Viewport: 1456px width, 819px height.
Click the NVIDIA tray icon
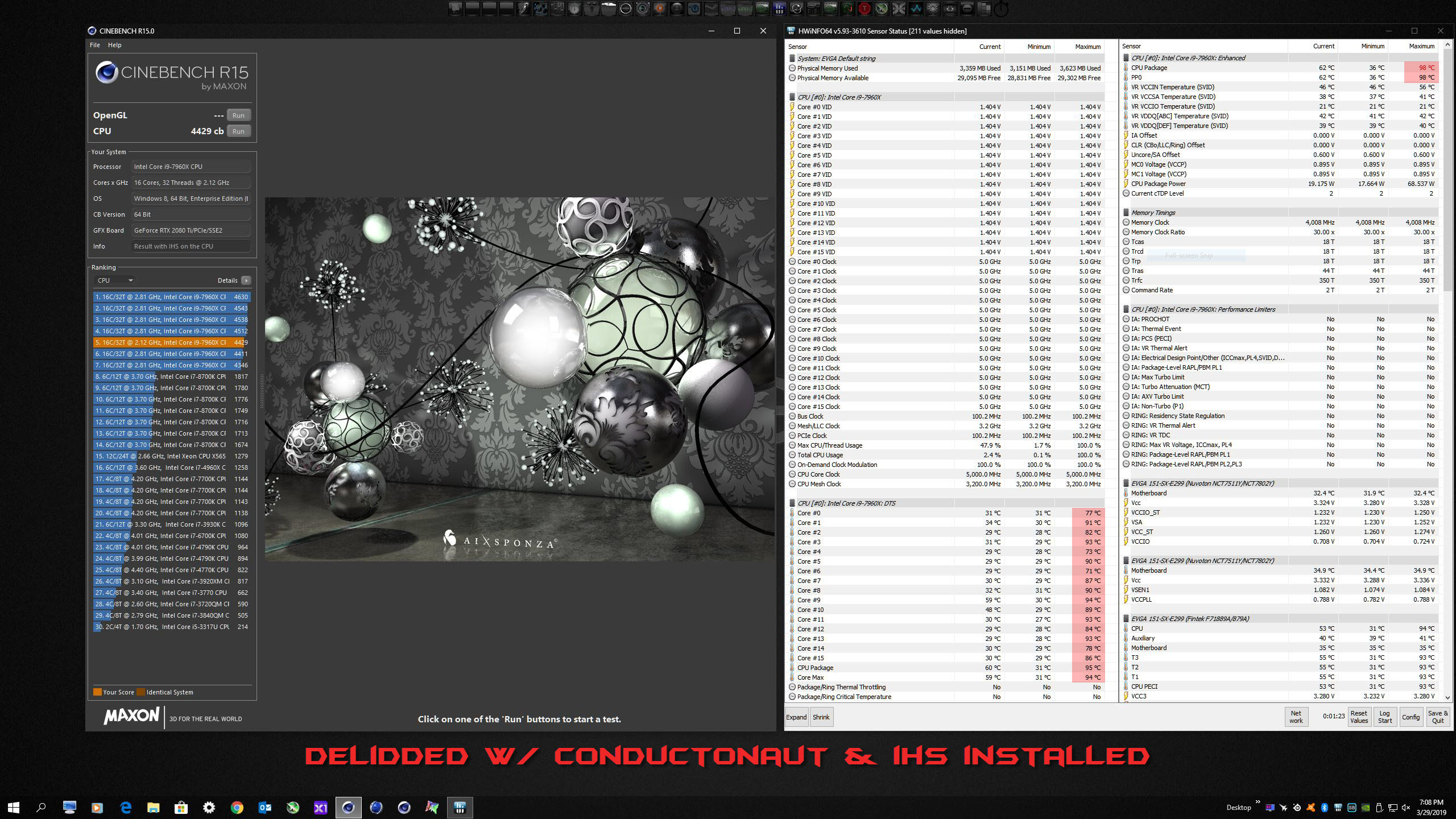(1365, 808)
